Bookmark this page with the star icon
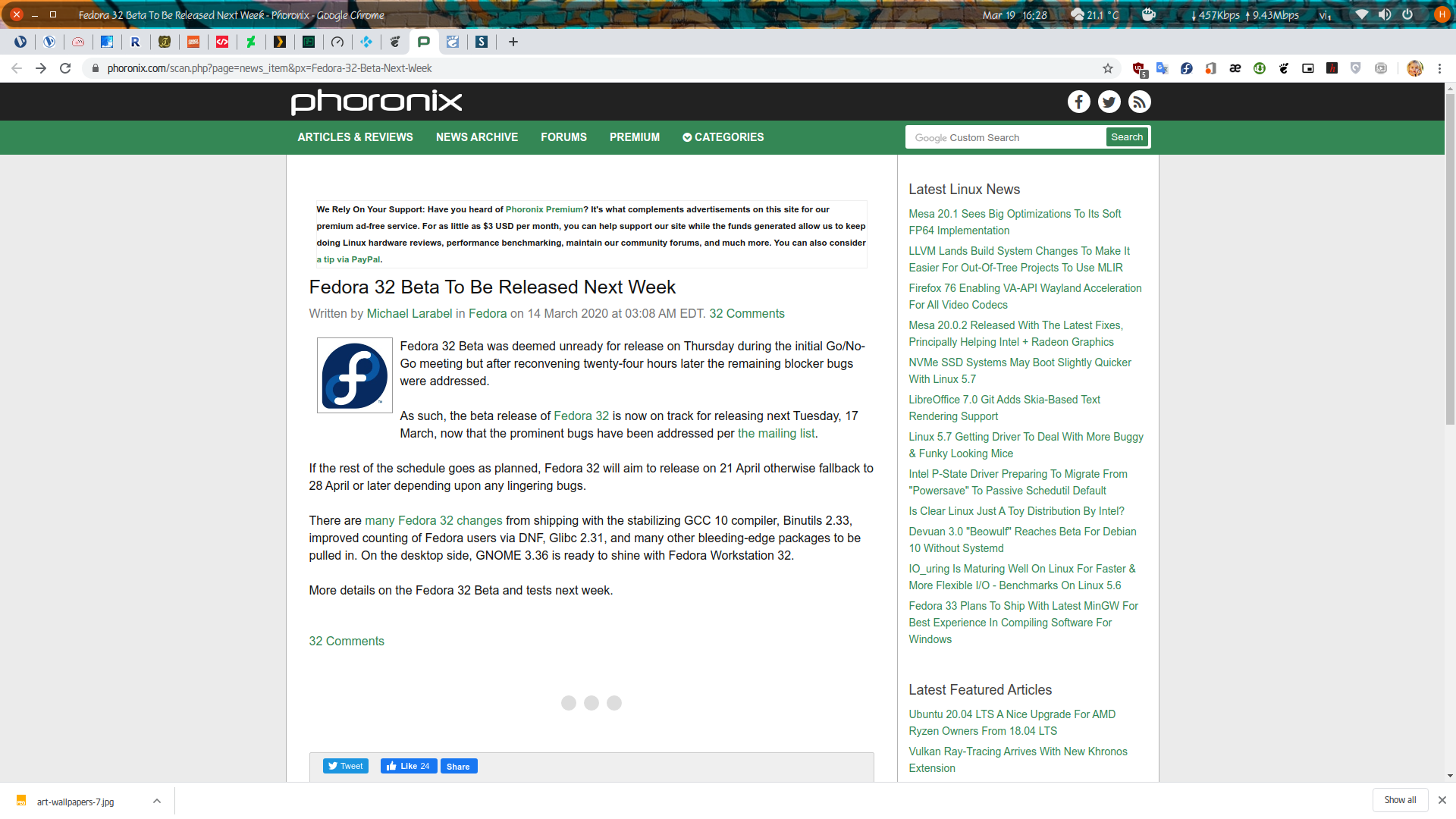Screen dimensions: 1456x819 pyautogui.click(x=1108, y=68)
